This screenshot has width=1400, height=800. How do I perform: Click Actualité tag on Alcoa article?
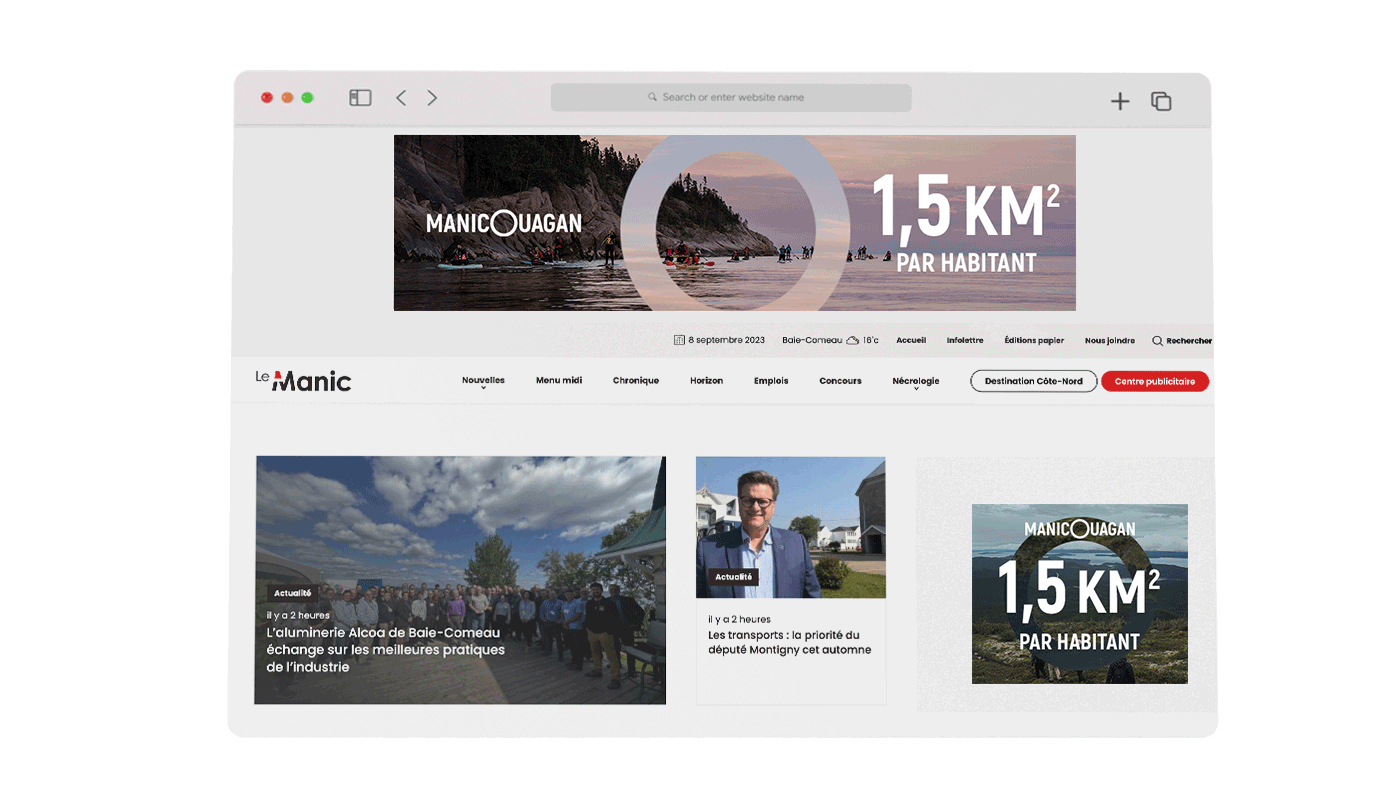pyautogui.click(x=293, y=593)
